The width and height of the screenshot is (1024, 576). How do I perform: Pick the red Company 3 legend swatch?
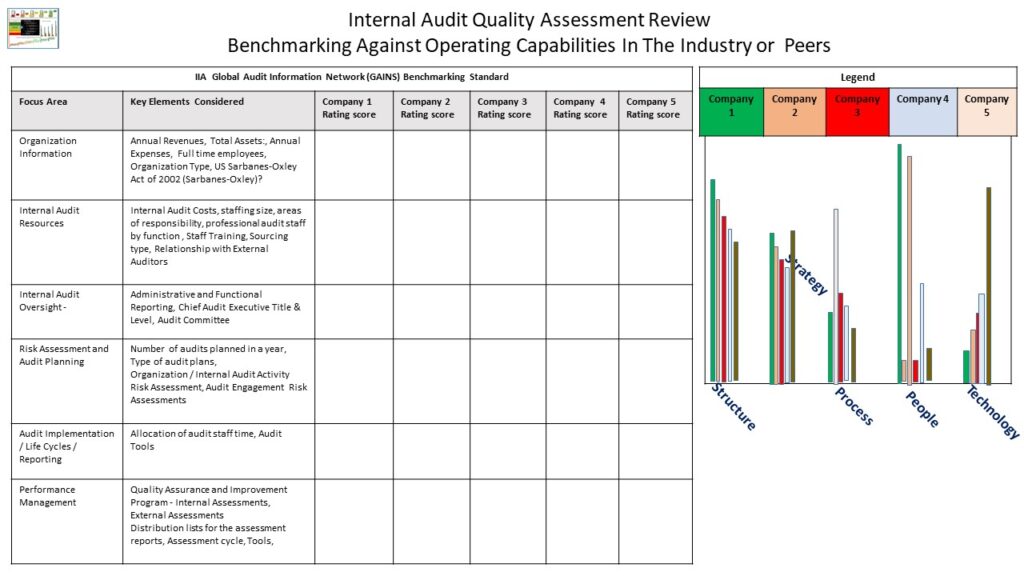(x=857, y=112)
